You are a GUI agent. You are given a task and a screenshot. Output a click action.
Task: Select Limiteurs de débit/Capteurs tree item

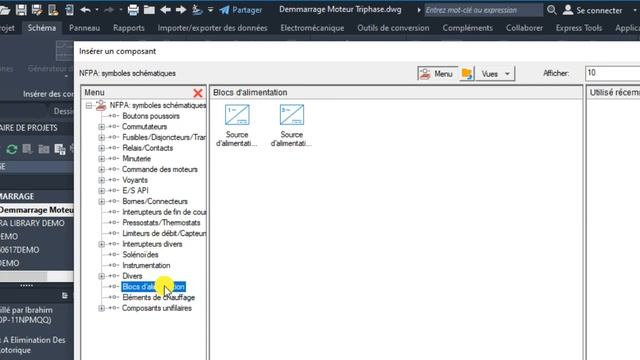[164, 233]
